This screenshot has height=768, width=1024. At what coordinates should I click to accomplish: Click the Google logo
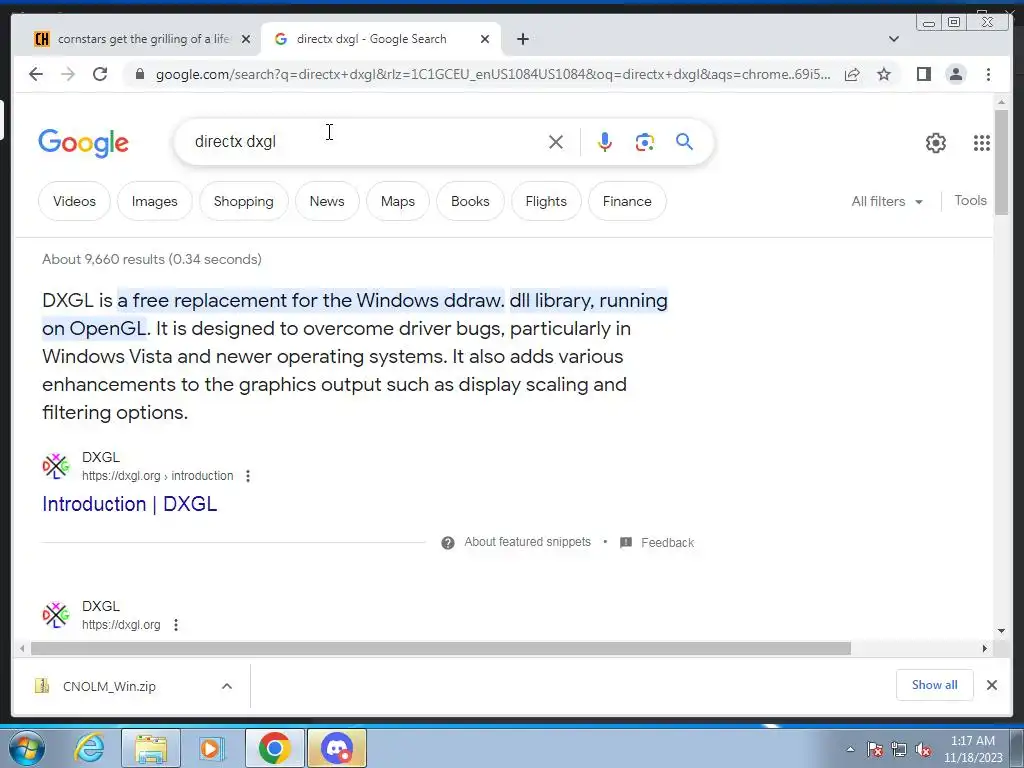tap(84, 143)
